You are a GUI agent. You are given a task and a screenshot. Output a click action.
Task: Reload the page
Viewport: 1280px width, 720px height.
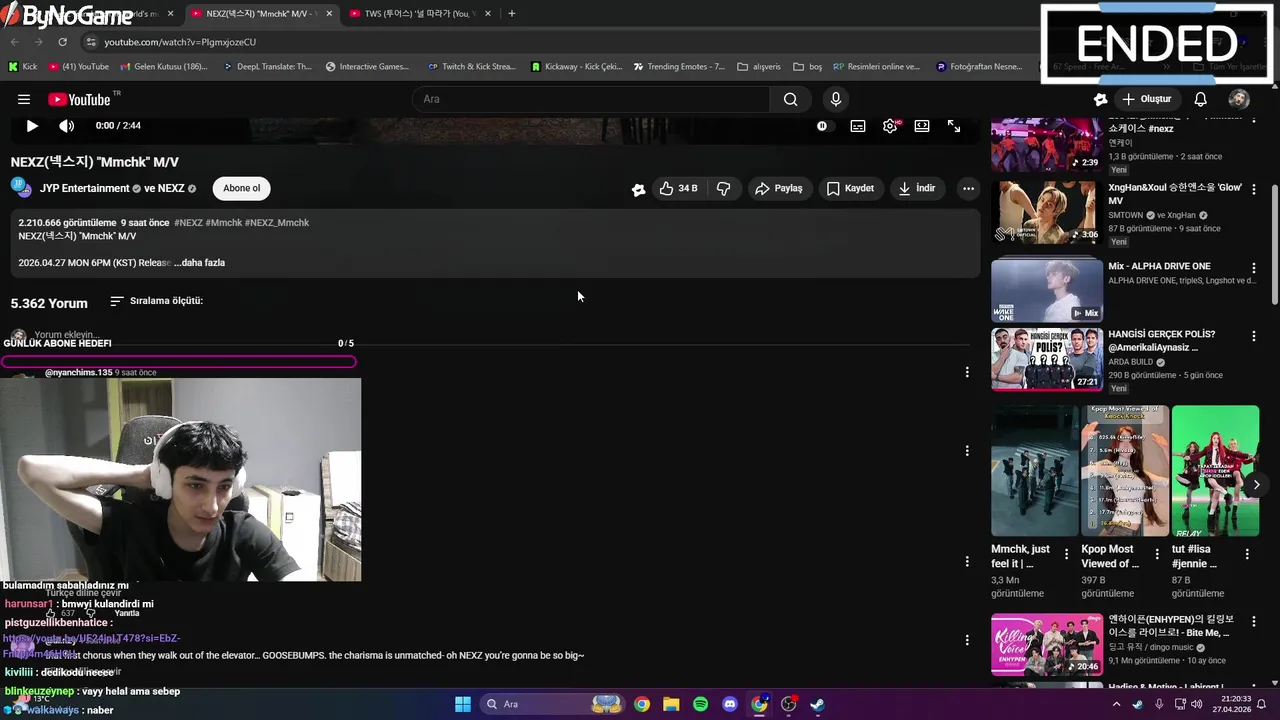62,42
